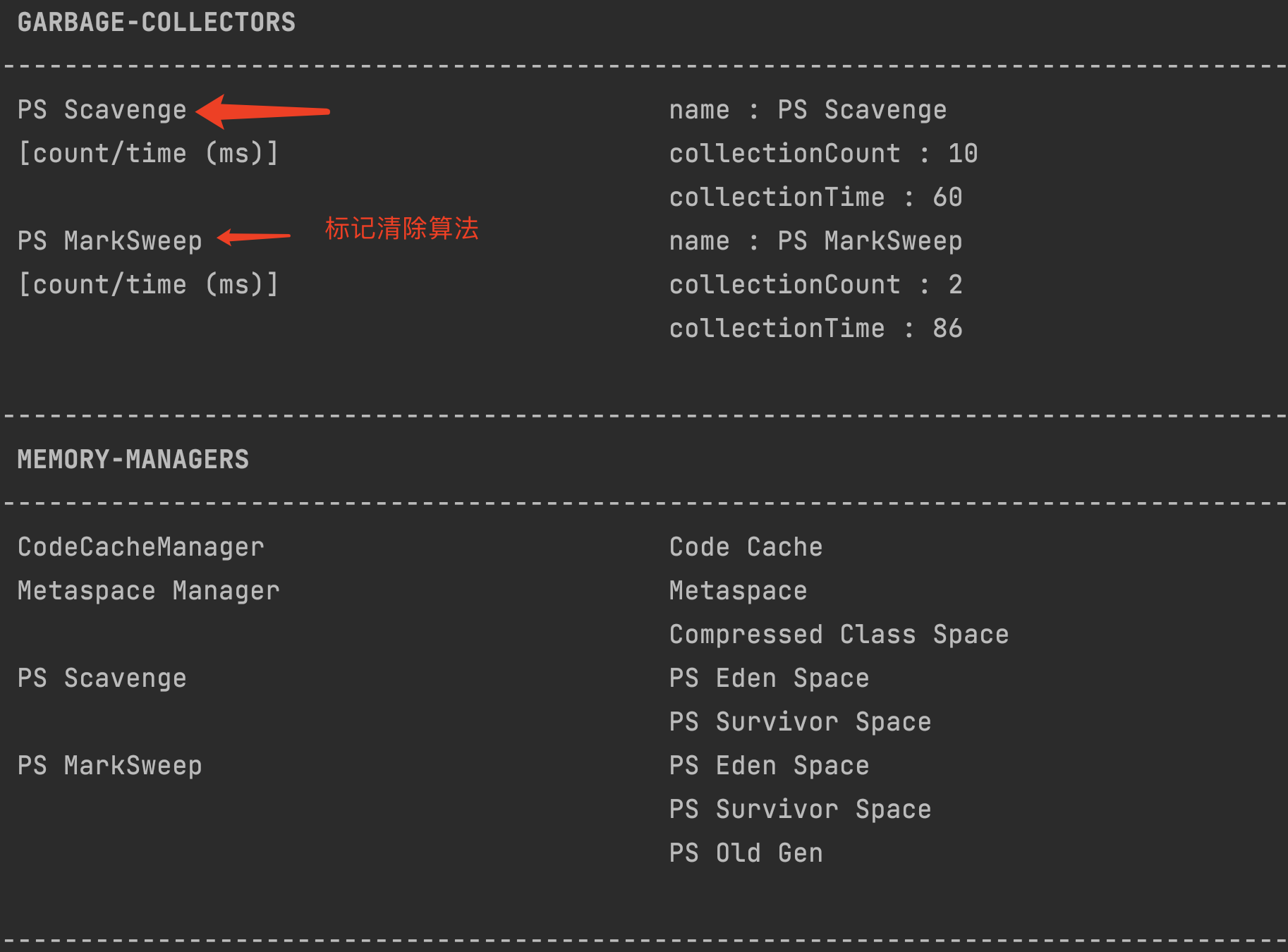Click the 'name : PS MarkSweep' line
Viewport: 1288px width, 952px height.
[816, 242]
